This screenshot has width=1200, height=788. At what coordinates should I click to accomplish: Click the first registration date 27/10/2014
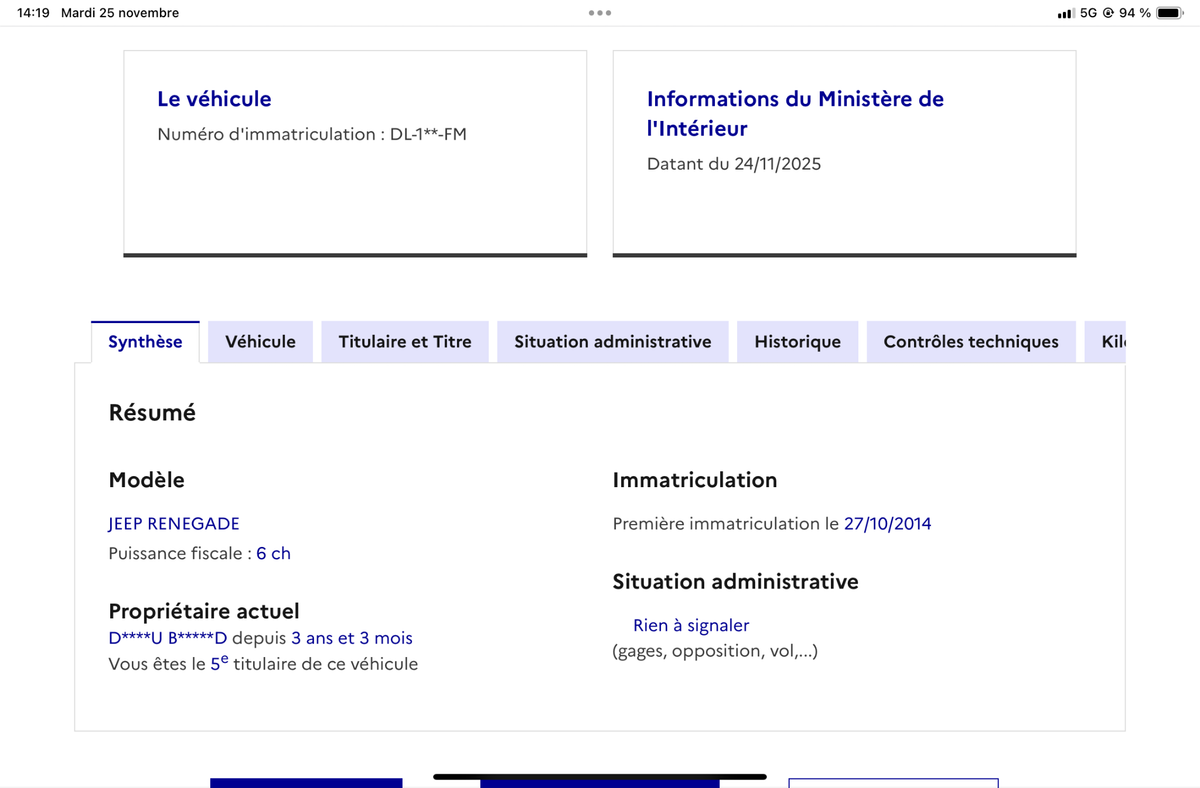(x=887, y=523)
